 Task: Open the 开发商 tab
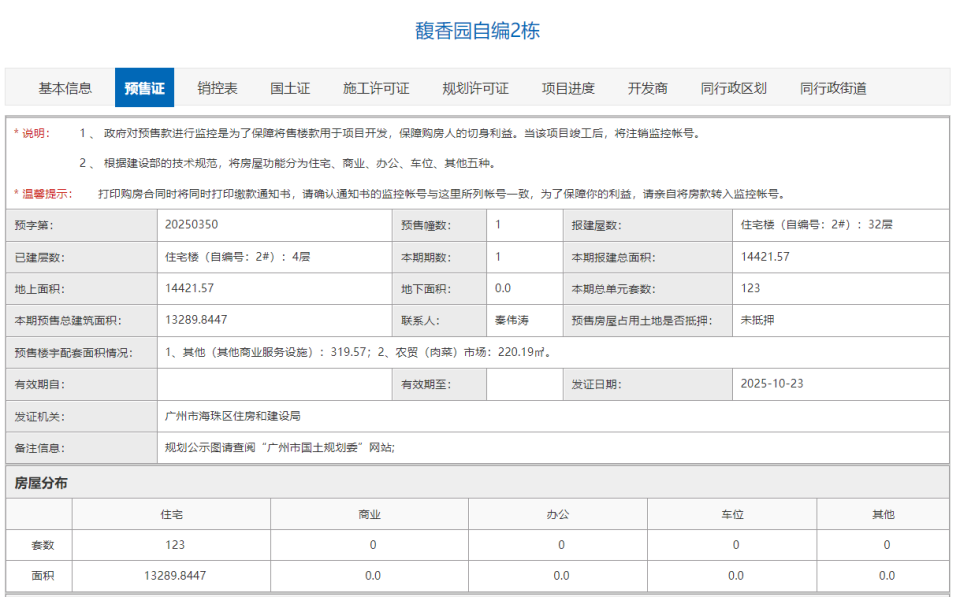651,87
